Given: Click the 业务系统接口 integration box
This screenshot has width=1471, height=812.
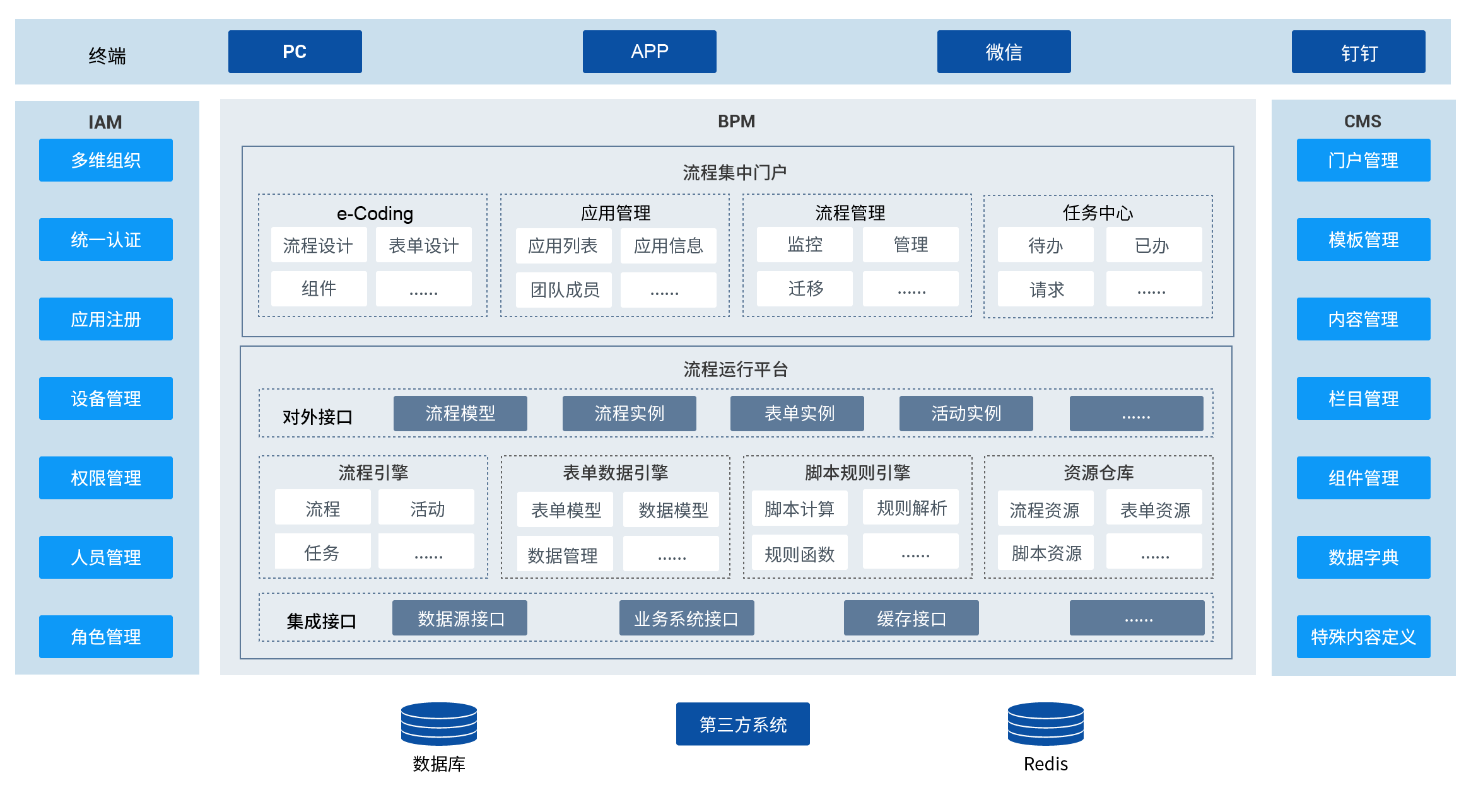Looking at the screenshot, I should 687,618.
